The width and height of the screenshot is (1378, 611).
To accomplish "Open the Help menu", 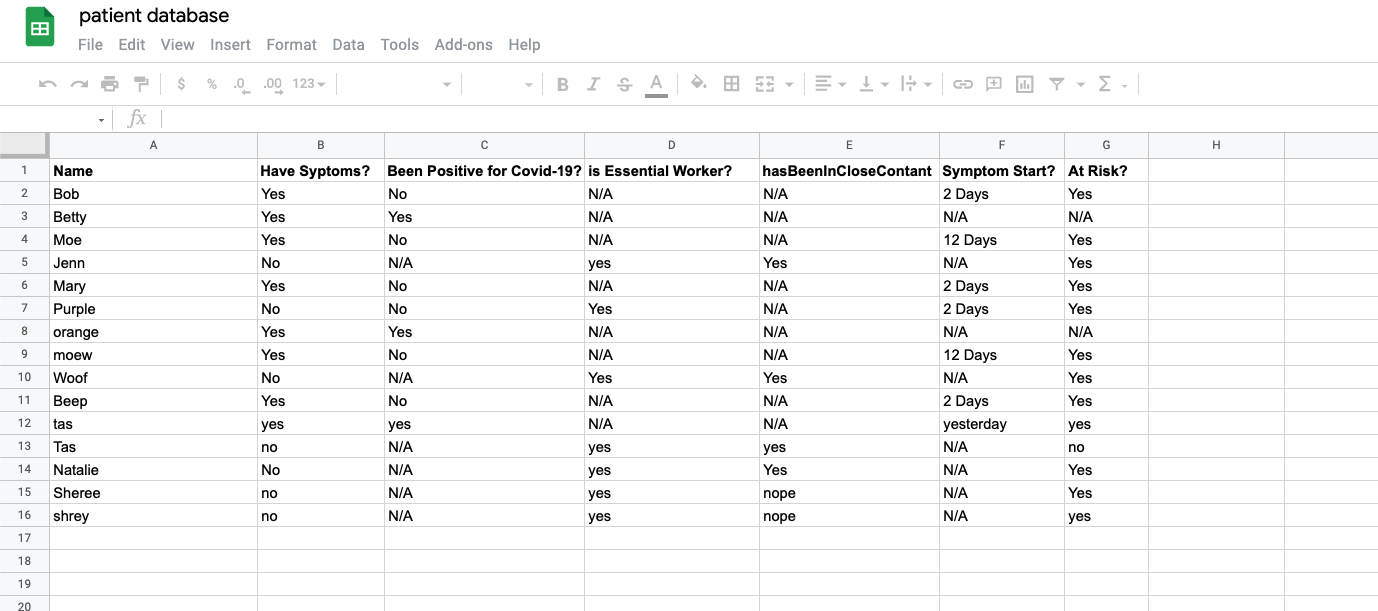I will [524, 44].
